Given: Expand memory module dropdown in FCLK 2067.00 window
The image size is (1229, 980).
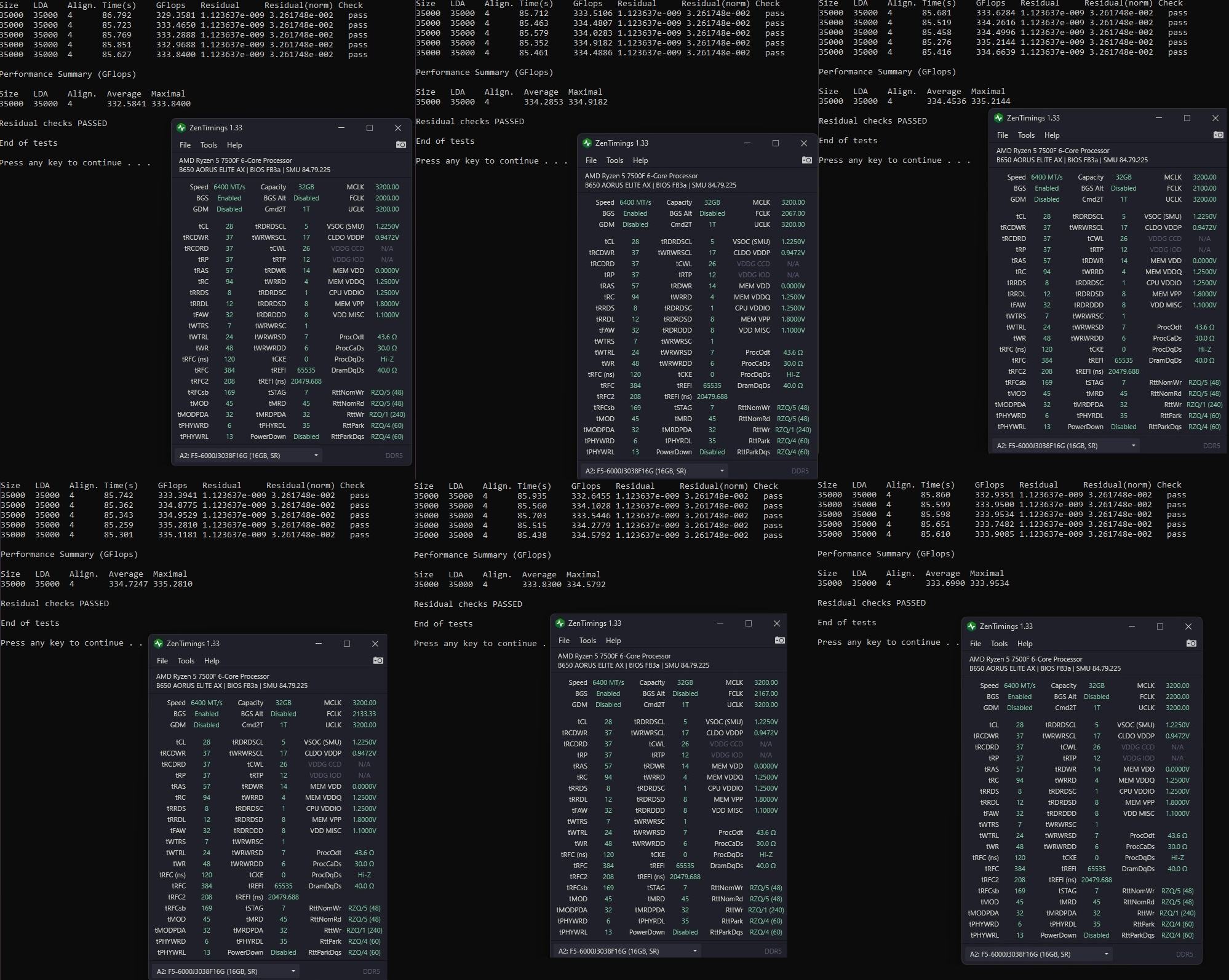Looking at the screenshot, I should click(722, 471).
